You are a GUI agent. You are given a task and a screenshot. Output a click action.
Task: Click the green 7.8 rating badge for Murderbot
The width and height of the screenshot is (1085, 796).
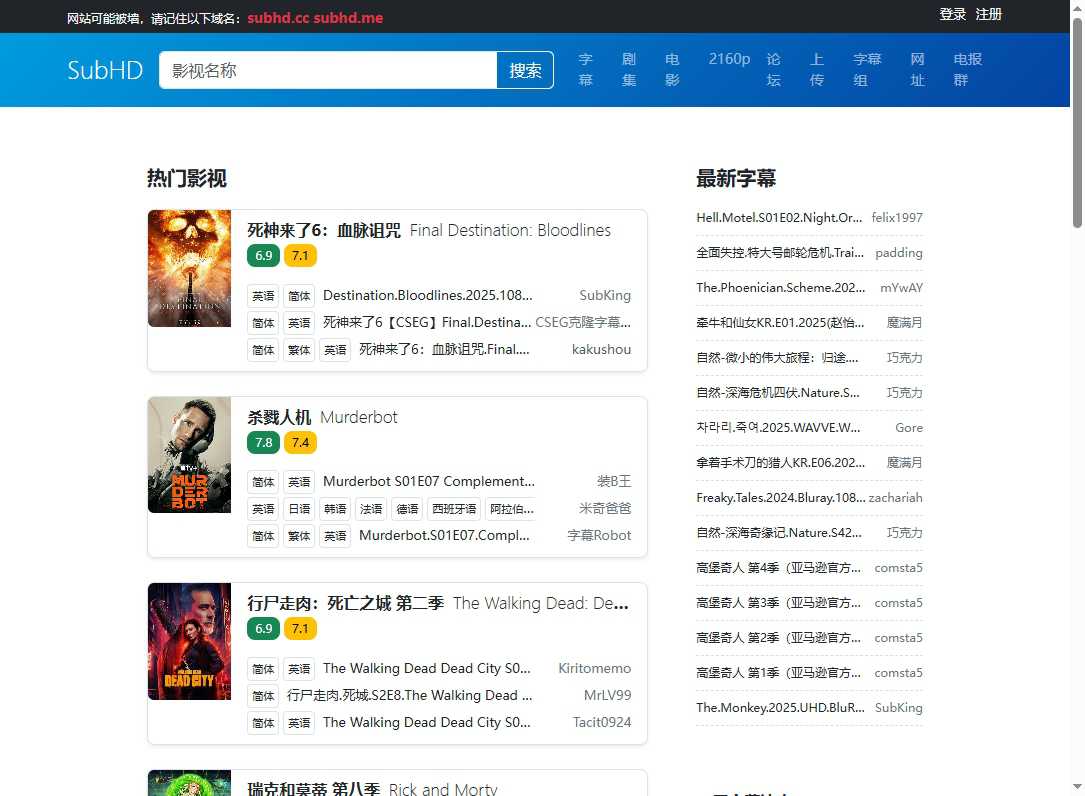click(x=264, y=442)
